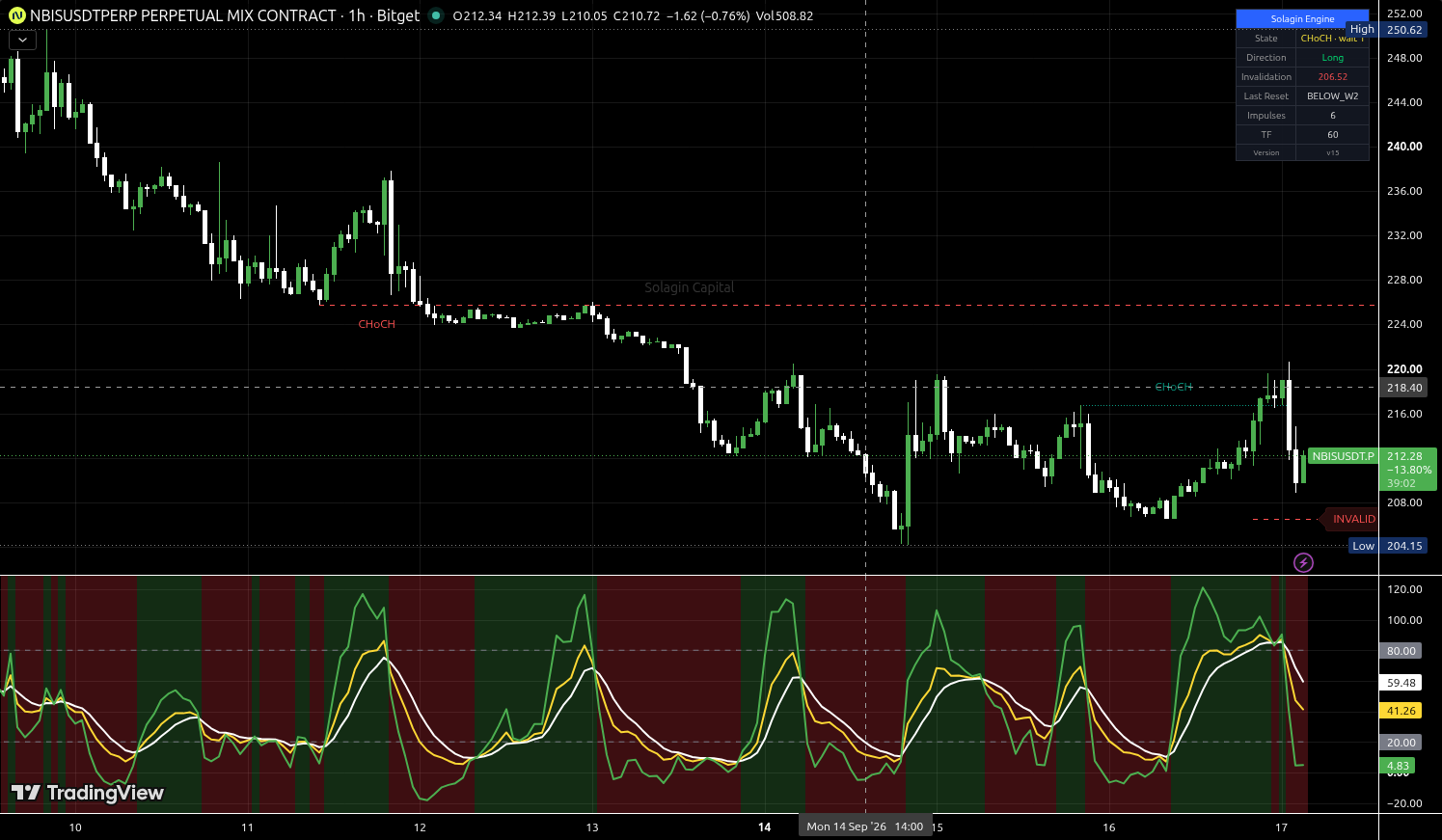This screenshot has height=840, width=1442.
Task: Click the 120.00 oscillator scale label
Action: click(x=1404, y=589)
